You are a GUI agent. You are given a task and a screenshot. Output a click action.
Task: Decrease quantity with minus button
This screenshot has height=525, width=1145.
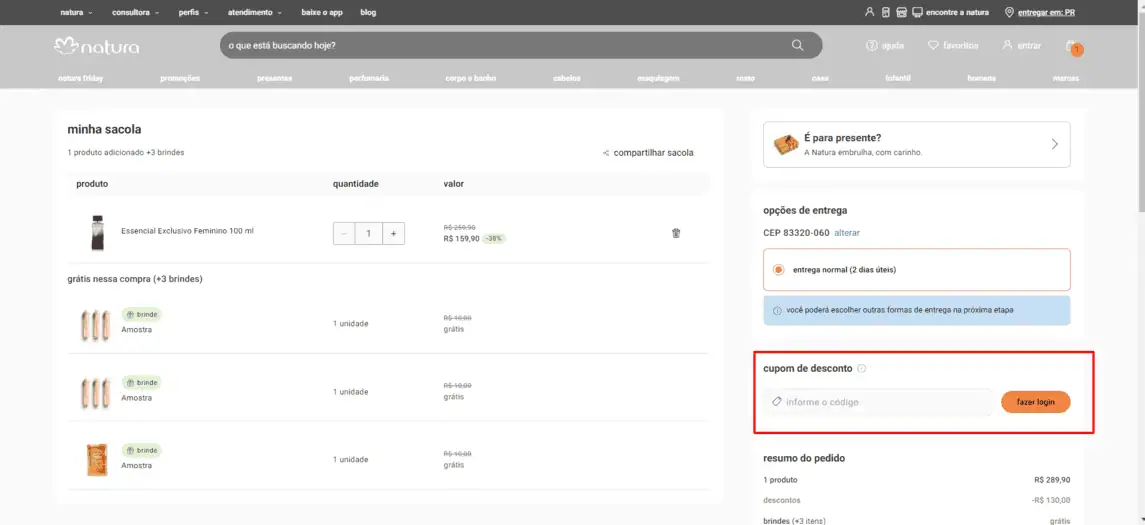[345, 234]
